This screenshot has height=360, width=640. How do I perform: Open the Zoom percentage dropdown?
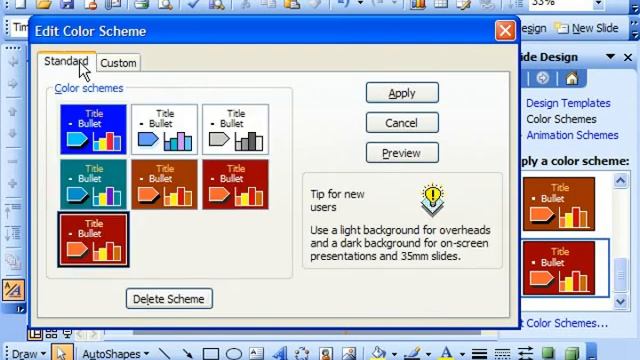(x=598, y=4)
